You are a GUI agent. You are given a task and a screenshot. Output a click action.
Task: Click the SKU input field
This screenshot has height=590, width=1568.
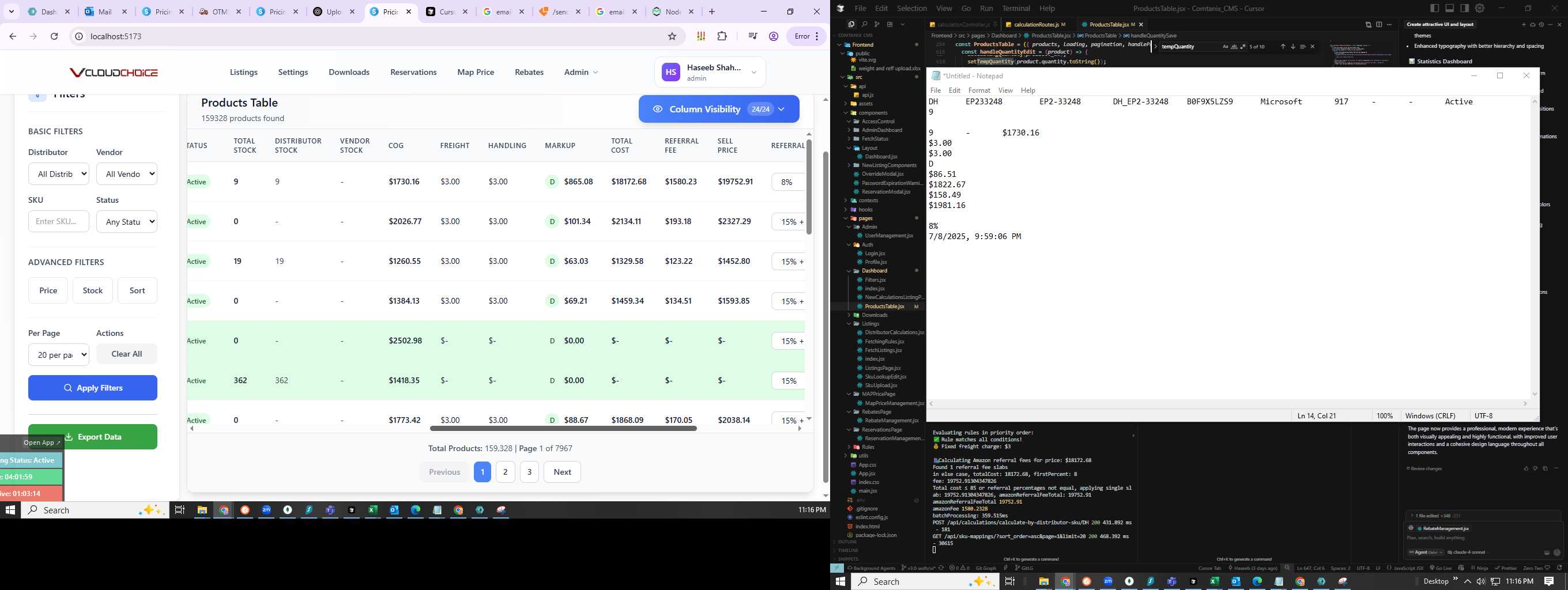pyautogui.click(x=58, y=221)
